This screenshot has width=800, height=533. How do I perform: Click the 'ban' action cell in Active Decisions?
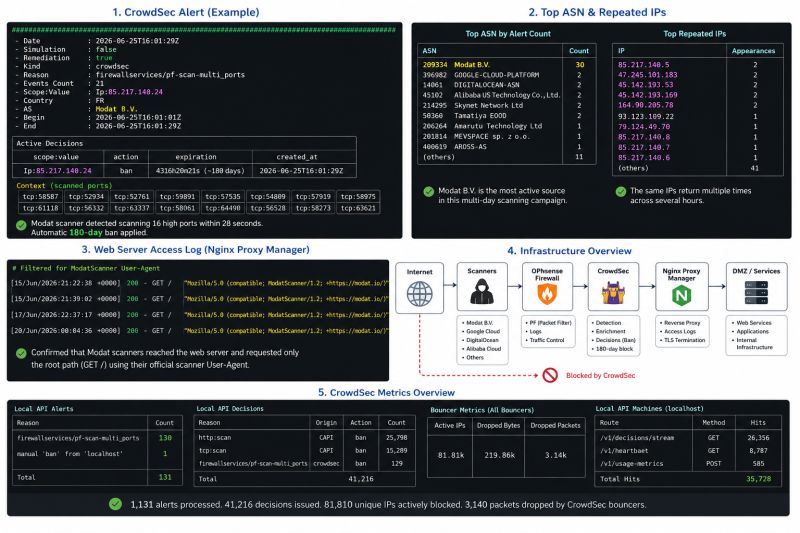[126, 171]
